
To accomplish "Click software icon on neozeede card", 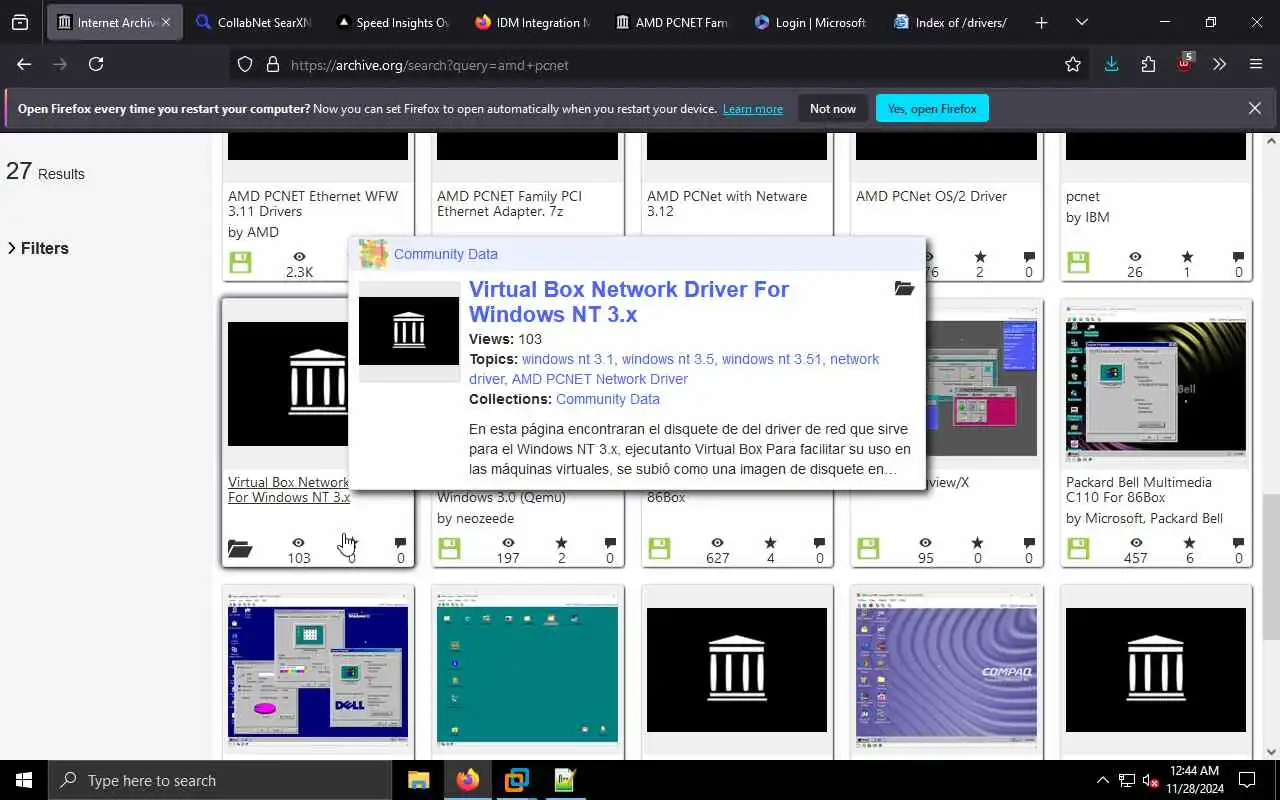I will click(449, 548).
